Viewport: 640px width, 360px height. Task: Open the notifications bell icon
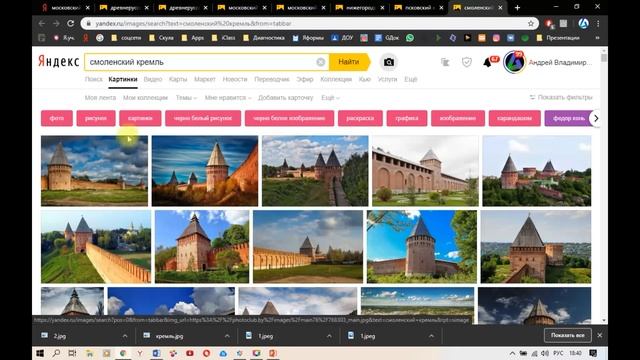tap(487, 62)
